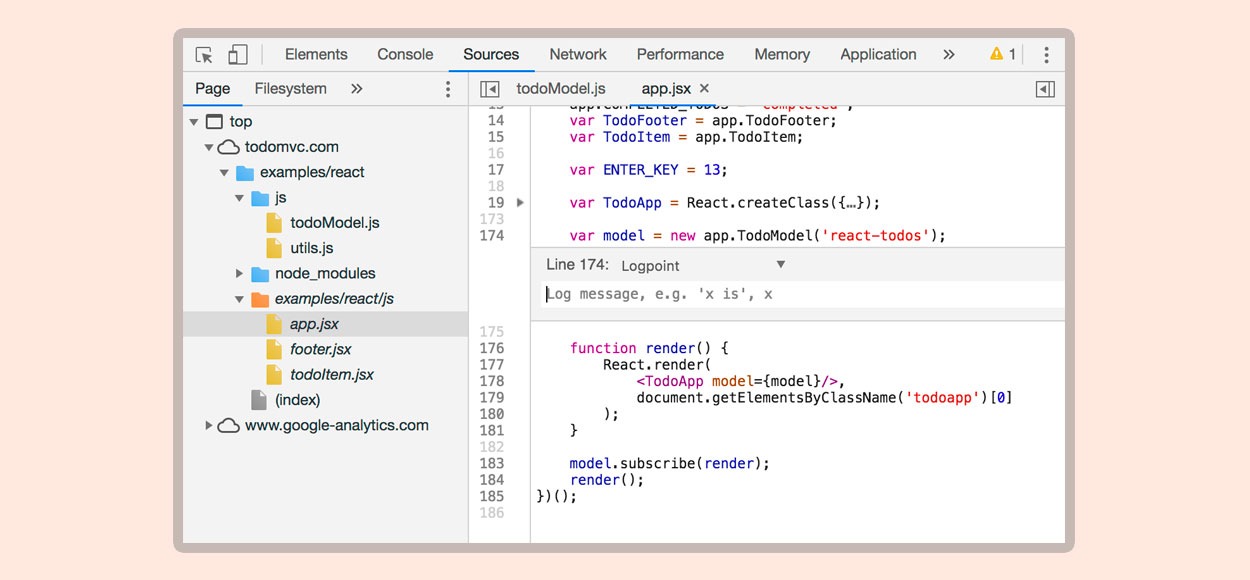Click the footer.jsx file icon

tap(274, 349)
